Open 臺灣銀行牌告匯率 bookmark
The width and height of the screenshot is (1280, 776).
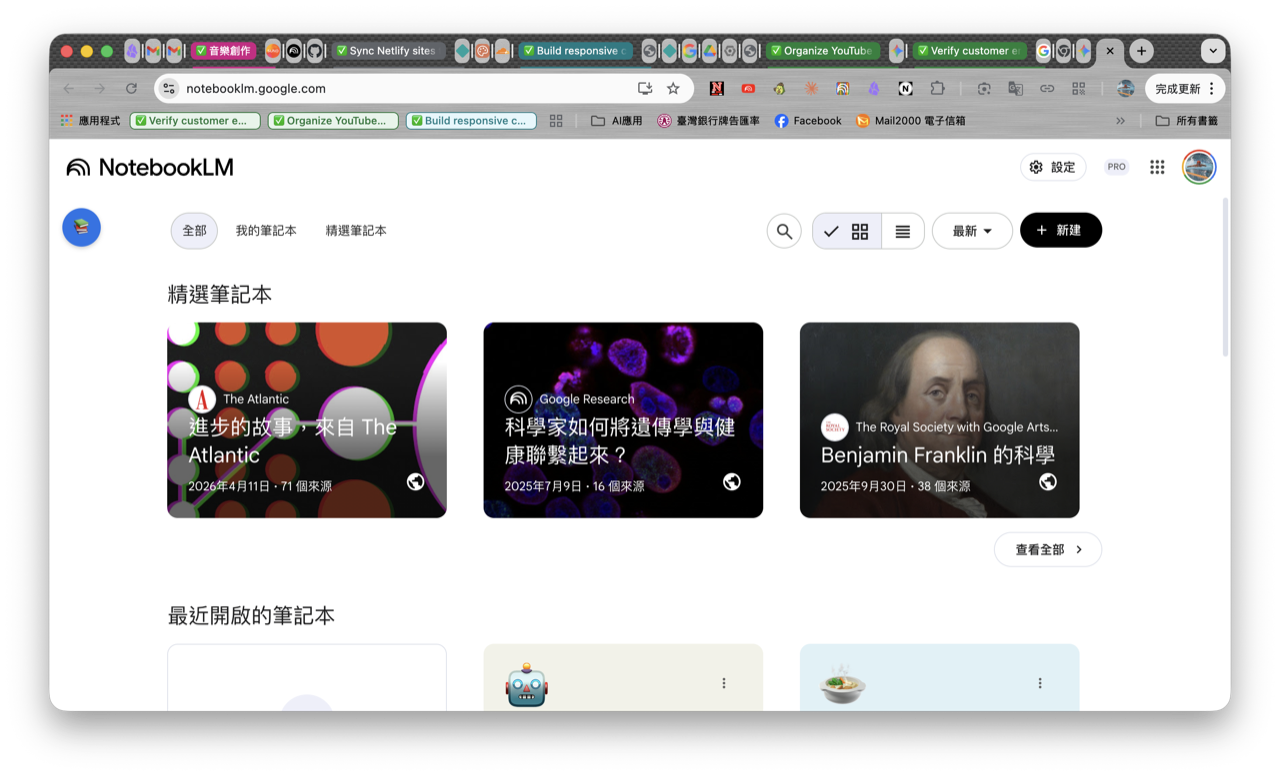pos(709,120)
